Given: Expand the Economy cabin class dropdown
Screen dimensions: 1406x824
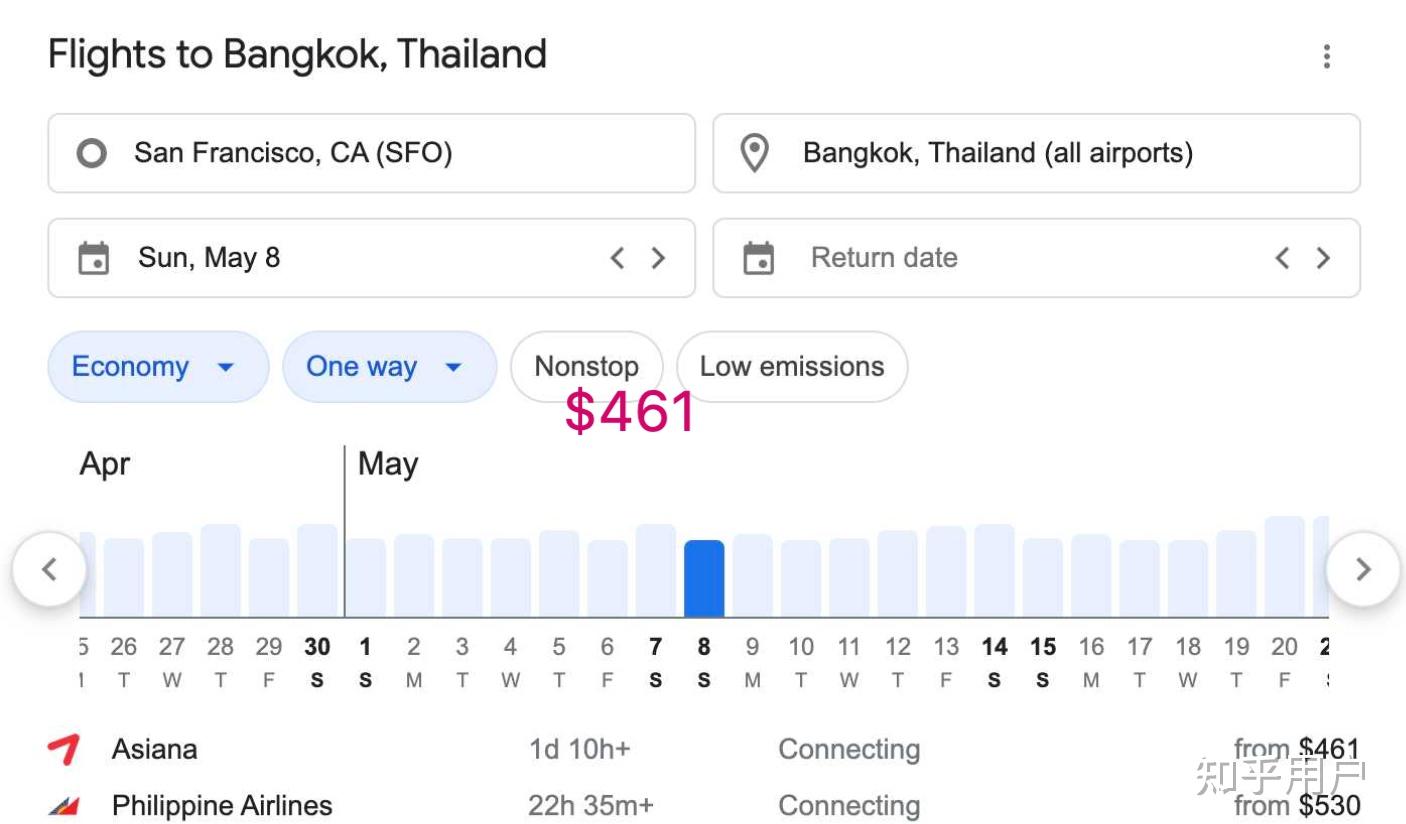Looking at the screenshot, I should pyautogui.click(x=158, y=366).
